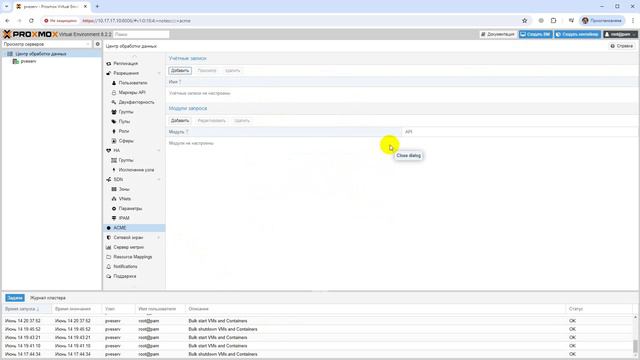Sort by the Description (Описание) column header
This screenshot has height=360, width=640.
click(x=376, y=309)
